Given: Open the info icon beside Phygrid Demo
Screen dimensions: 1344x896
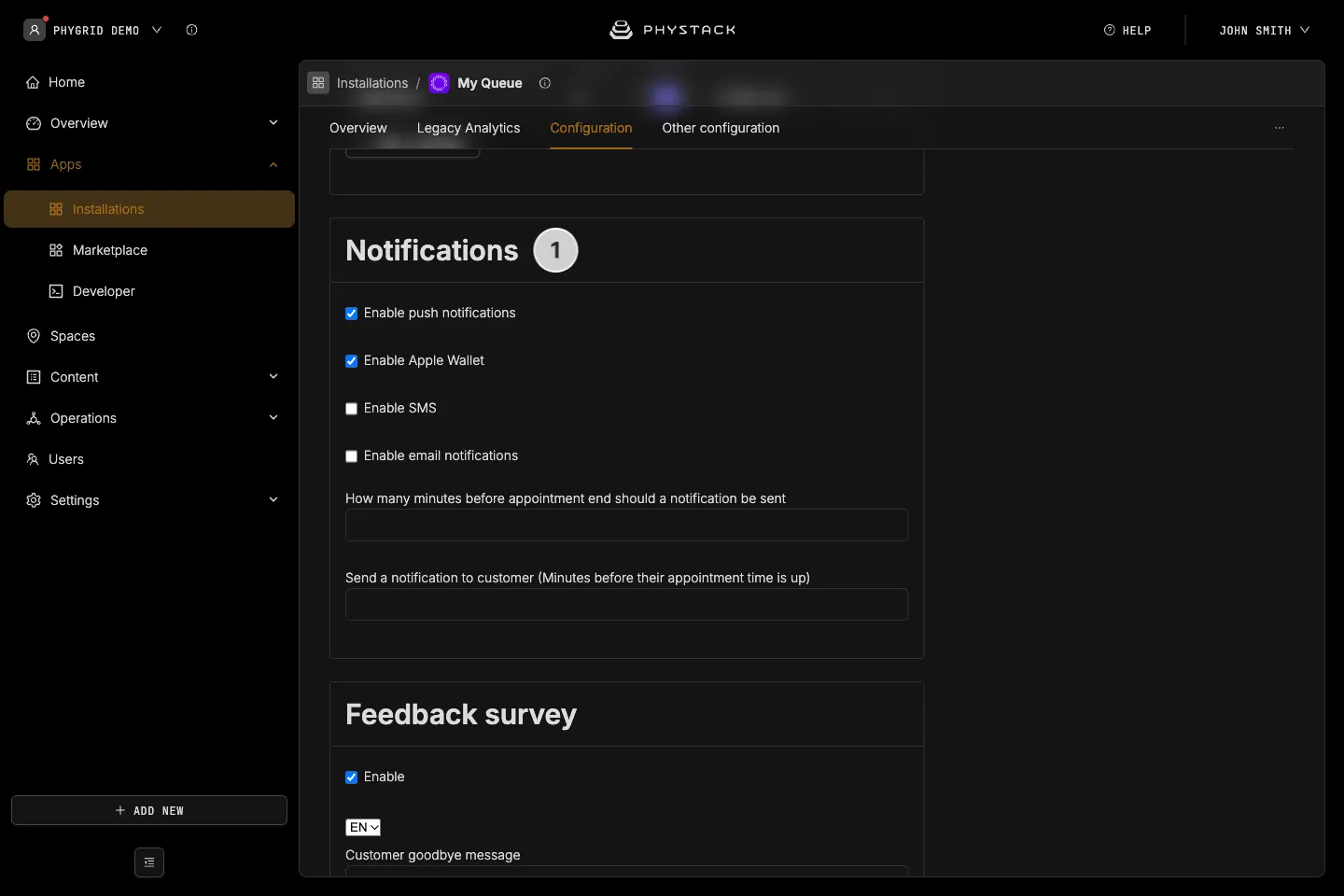Looking at the screenshot, I should click(x=191, y=30).
